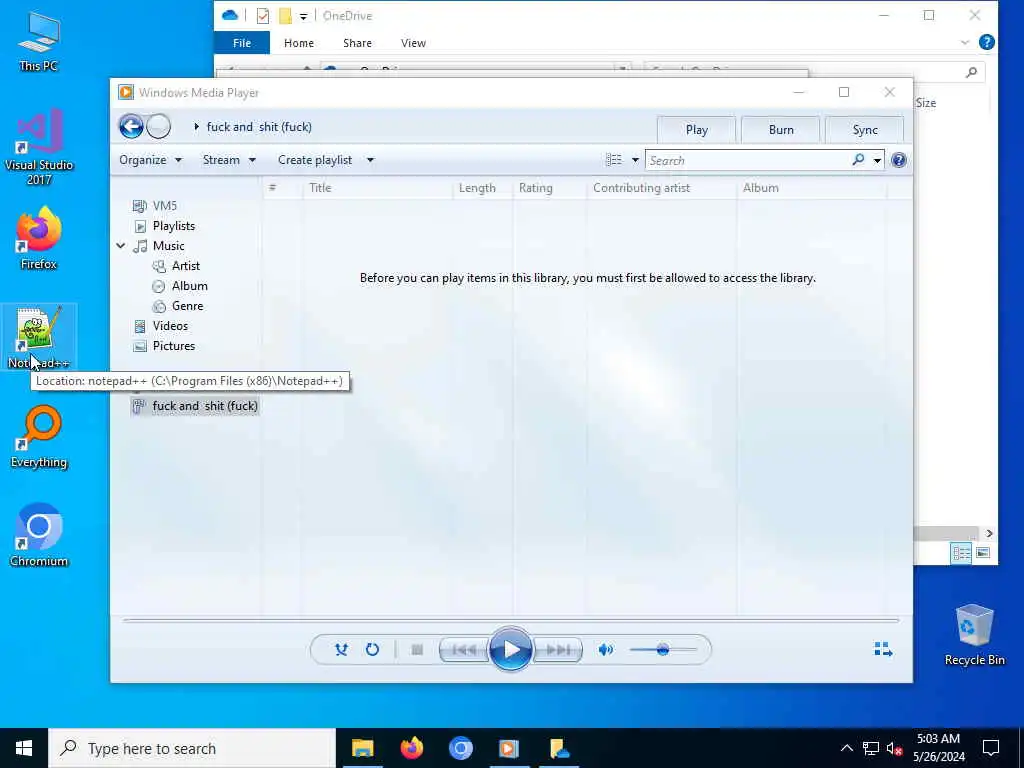The image size is (1024, 768).
Task: Open Recycle Bin desktop icon
Action: point(974,635)
